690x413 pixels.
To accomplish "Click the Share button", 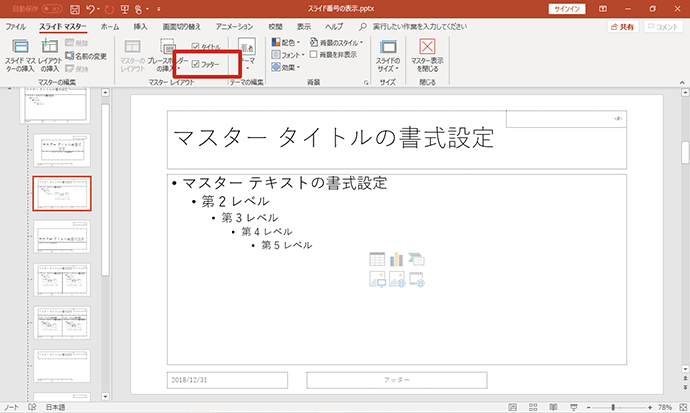I will [623, 27].
